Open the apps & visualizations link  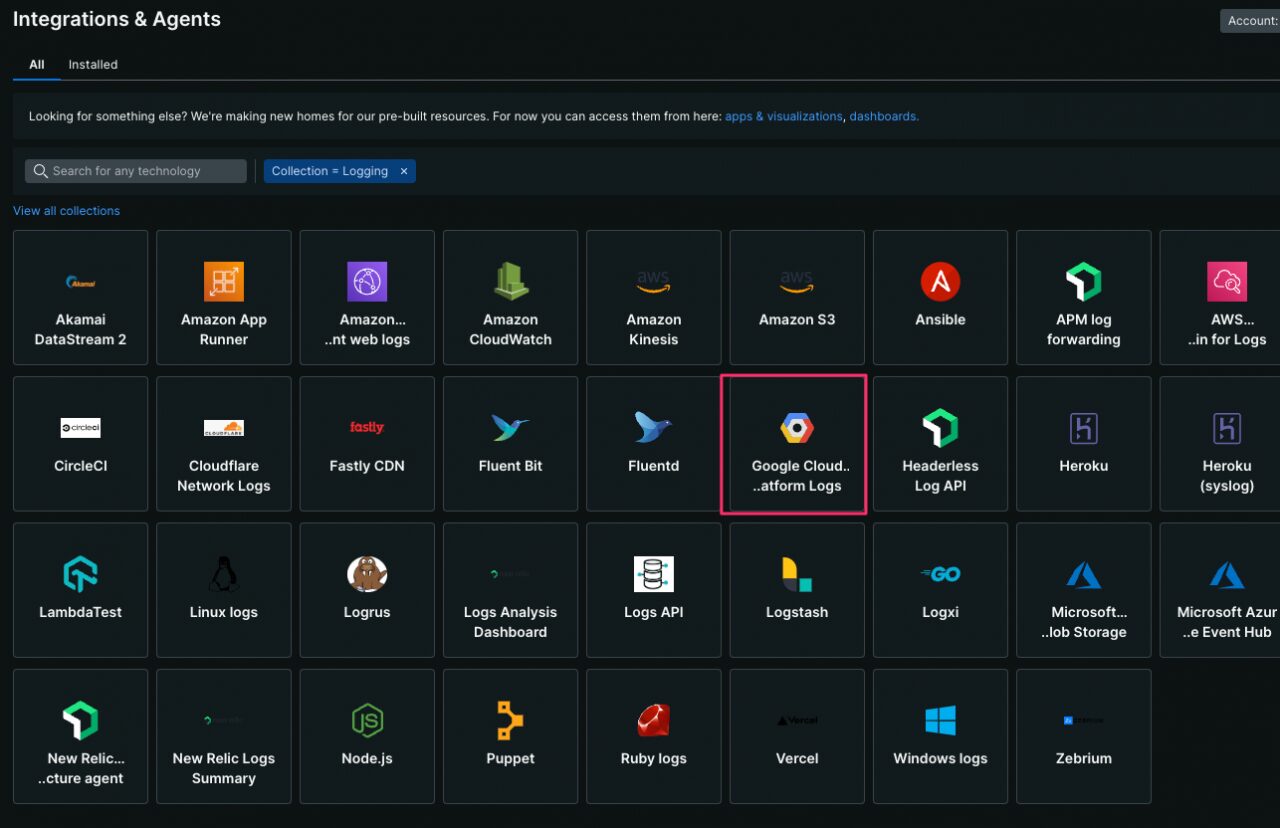784,116
